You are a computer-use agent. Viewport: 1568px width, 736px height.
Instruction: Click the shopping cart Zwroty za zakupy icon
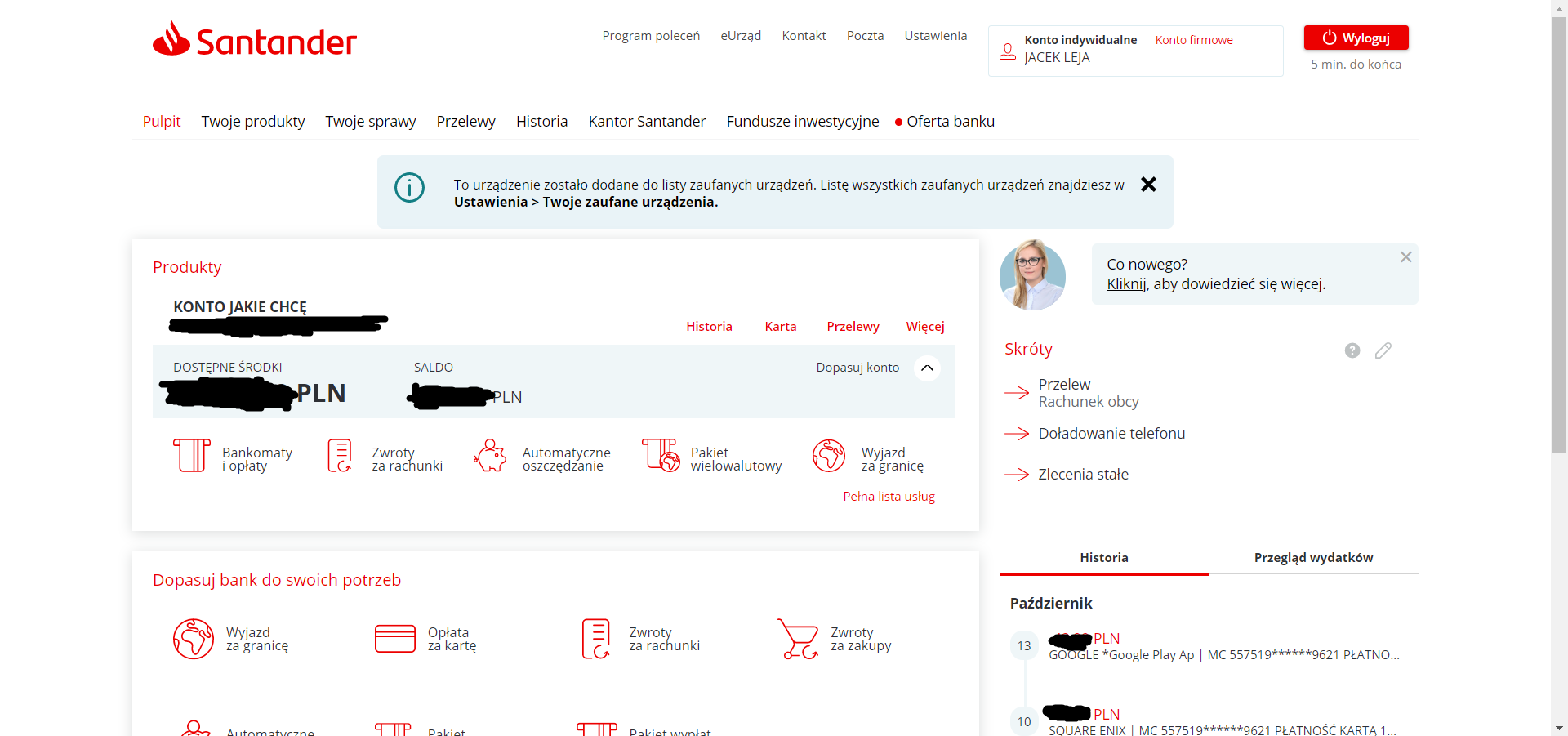[798, 639]
